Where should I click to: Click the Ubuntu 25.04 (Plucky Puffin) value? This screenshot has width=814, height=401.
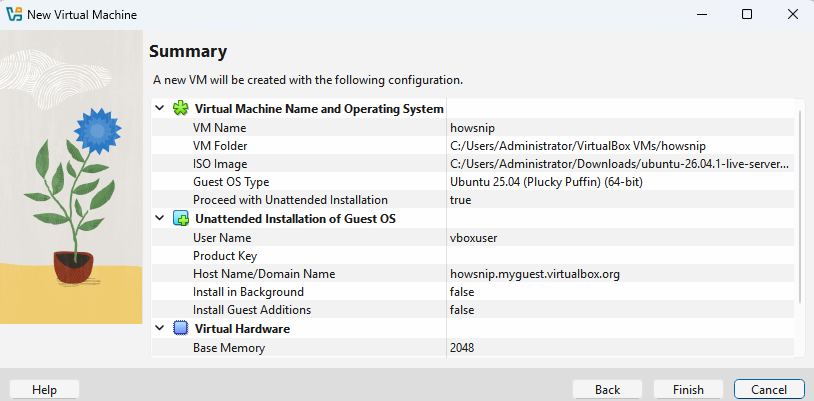pos(547,182)
